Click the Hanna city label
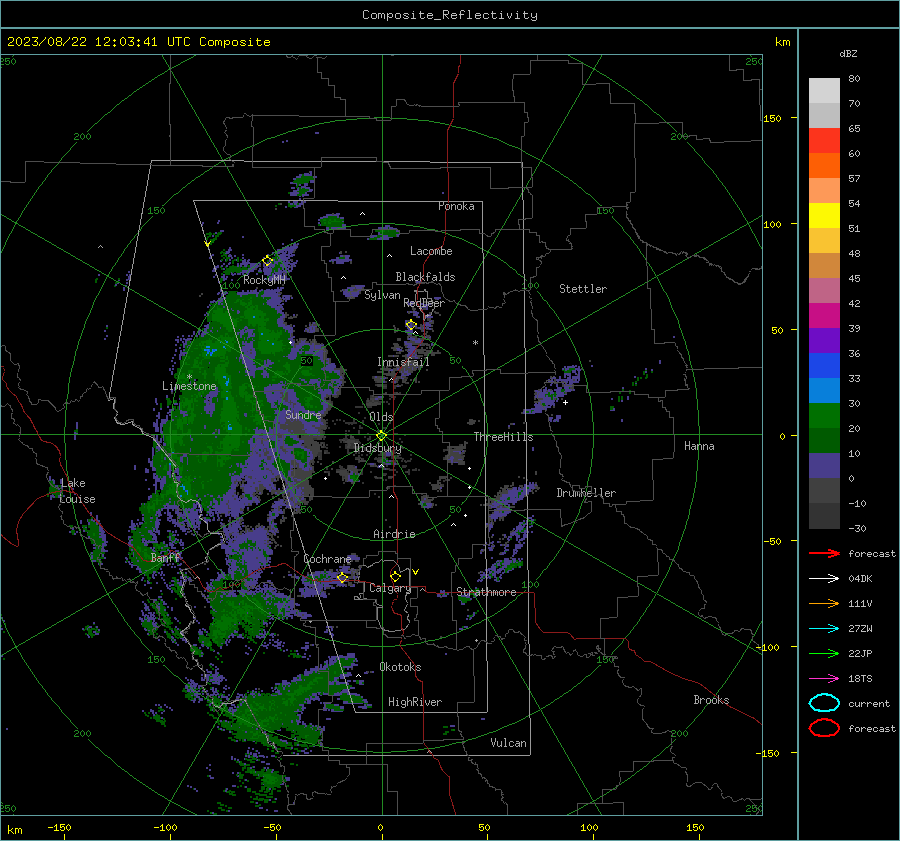The width and height of the screenshot is (900, 841). click(x=699, y=446)
